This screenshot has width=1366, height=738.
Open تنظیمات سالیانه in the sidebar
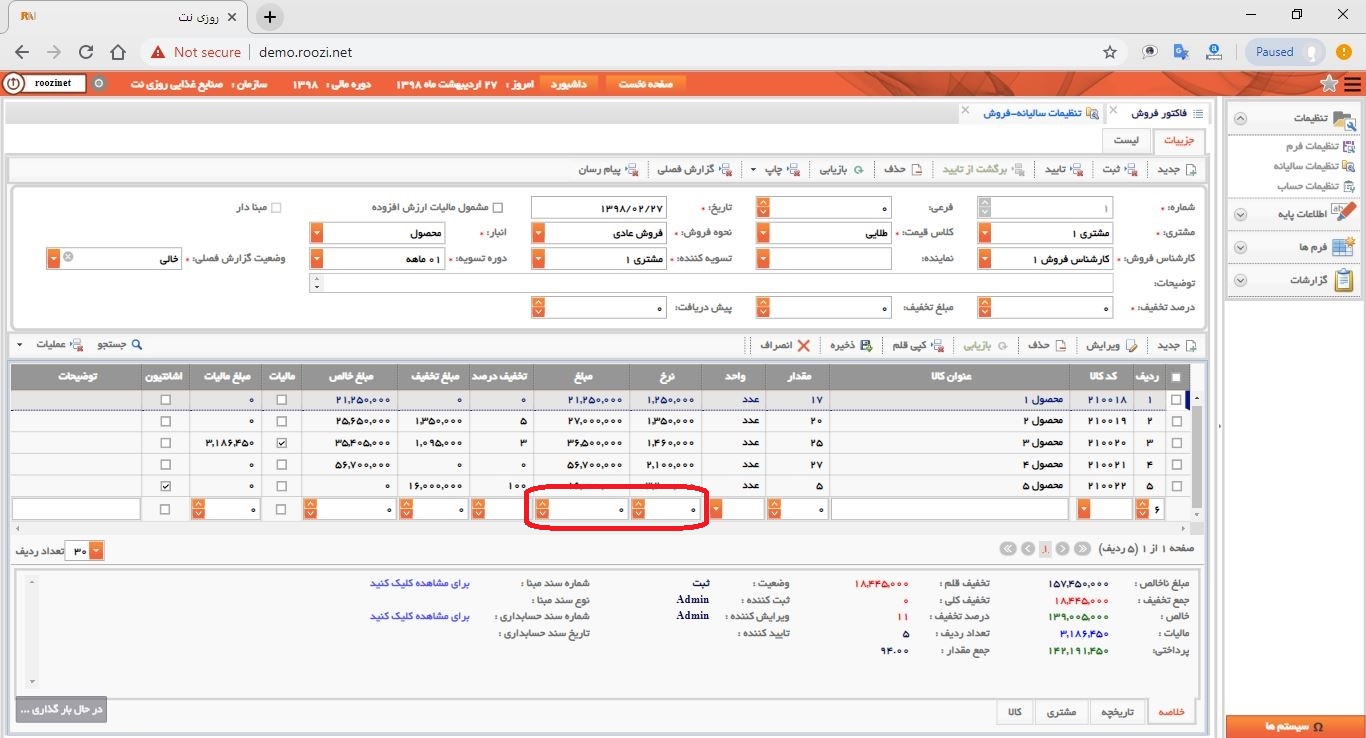(1315, 166)
